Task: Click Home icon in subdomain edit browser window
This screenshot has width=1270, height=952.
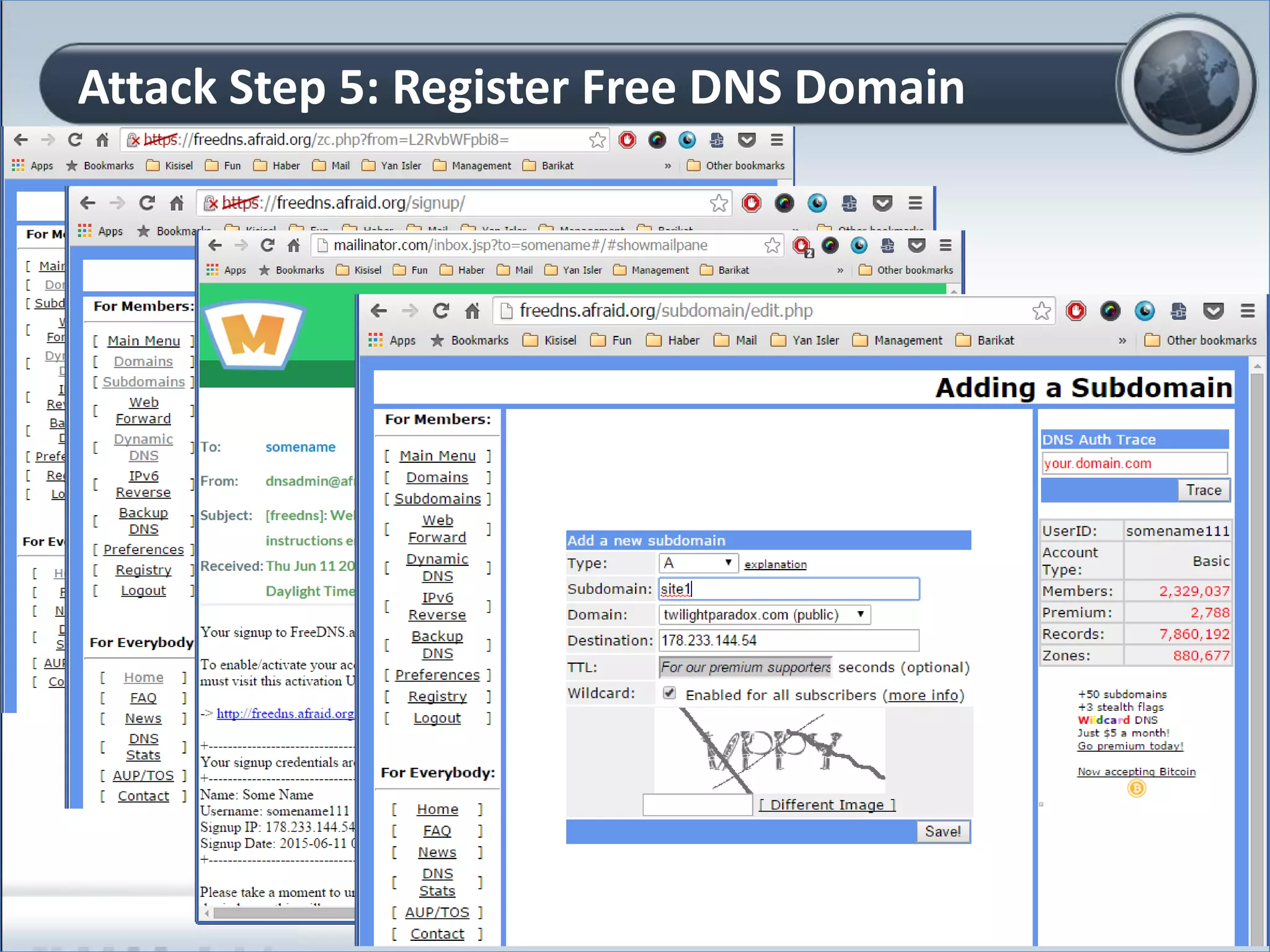Action: coord(473,311)
